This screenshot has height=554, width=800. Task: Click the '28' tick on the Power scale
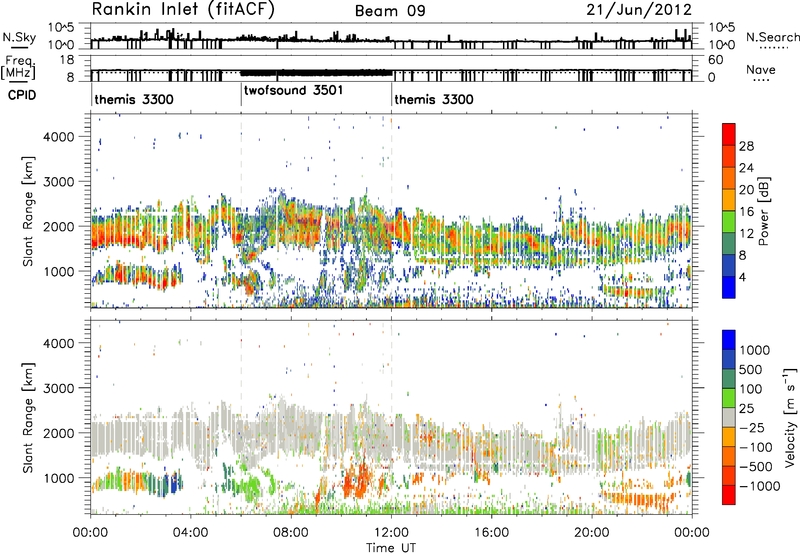point(746,146)
